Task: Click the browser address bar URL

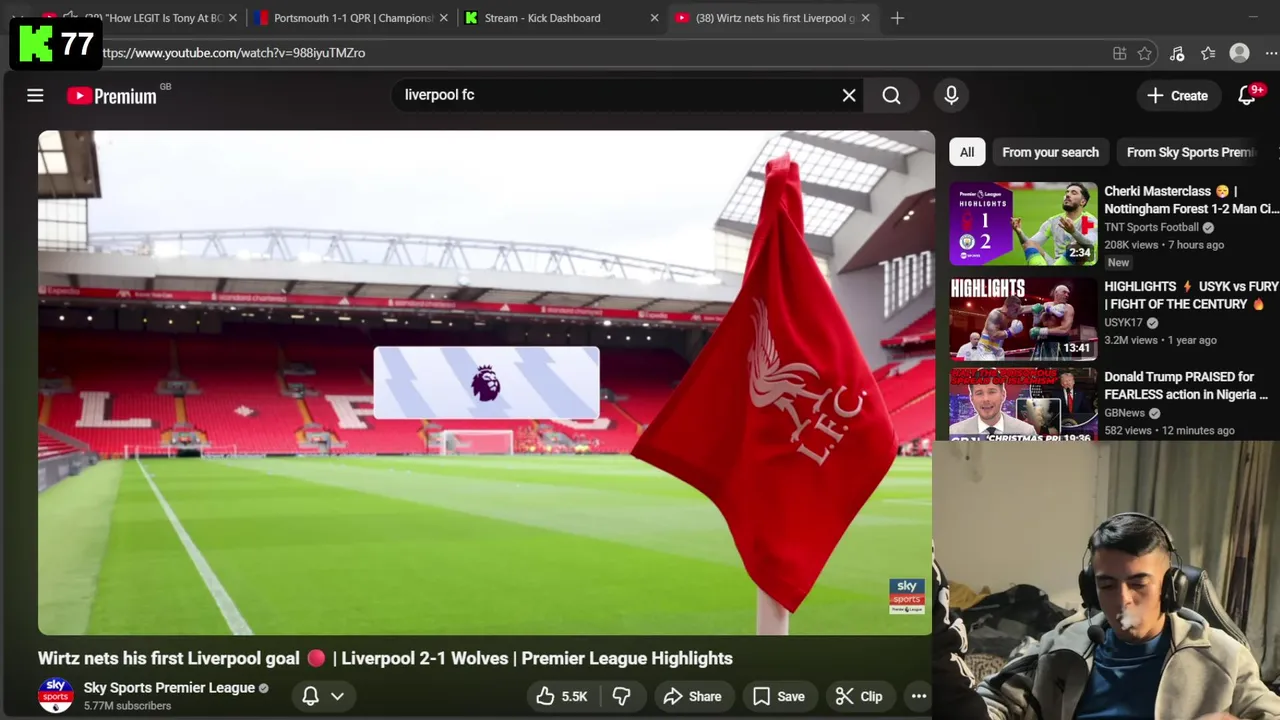Action: tap(233, 53)
